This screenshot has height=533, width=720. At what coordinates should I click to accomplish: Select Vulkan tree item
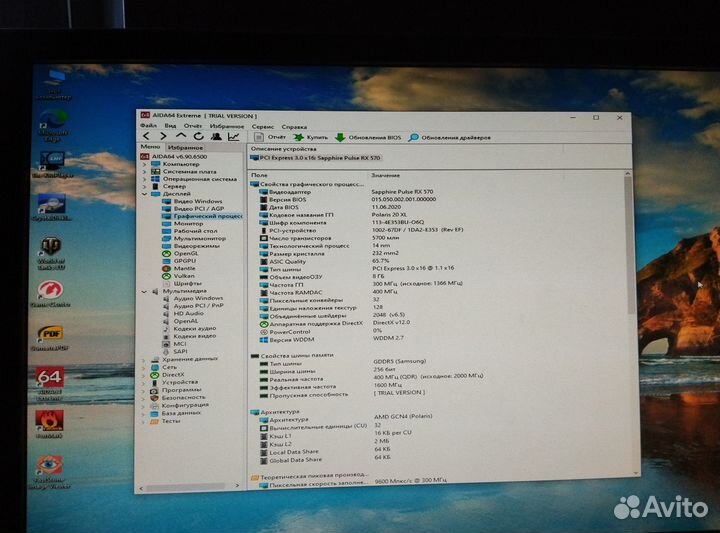179,276
